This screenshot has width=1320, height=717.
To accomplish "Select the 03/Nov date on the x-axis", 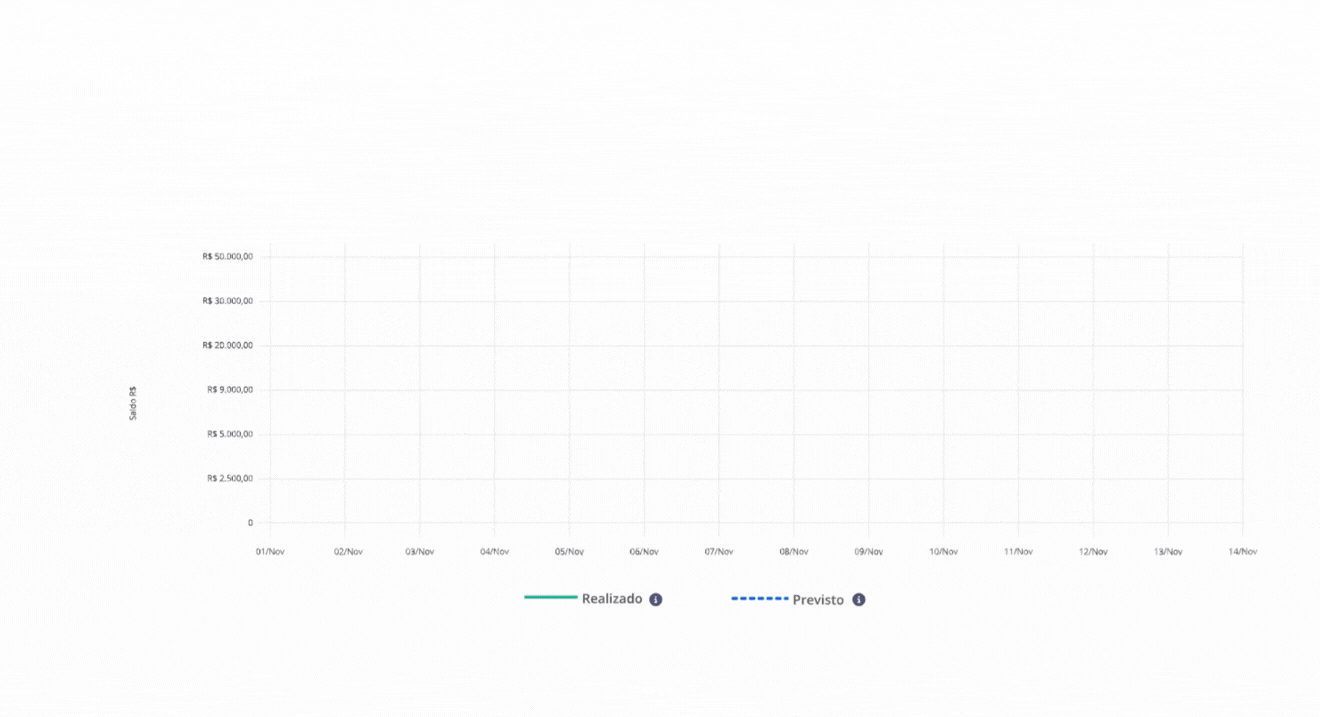I will [420, 552].
